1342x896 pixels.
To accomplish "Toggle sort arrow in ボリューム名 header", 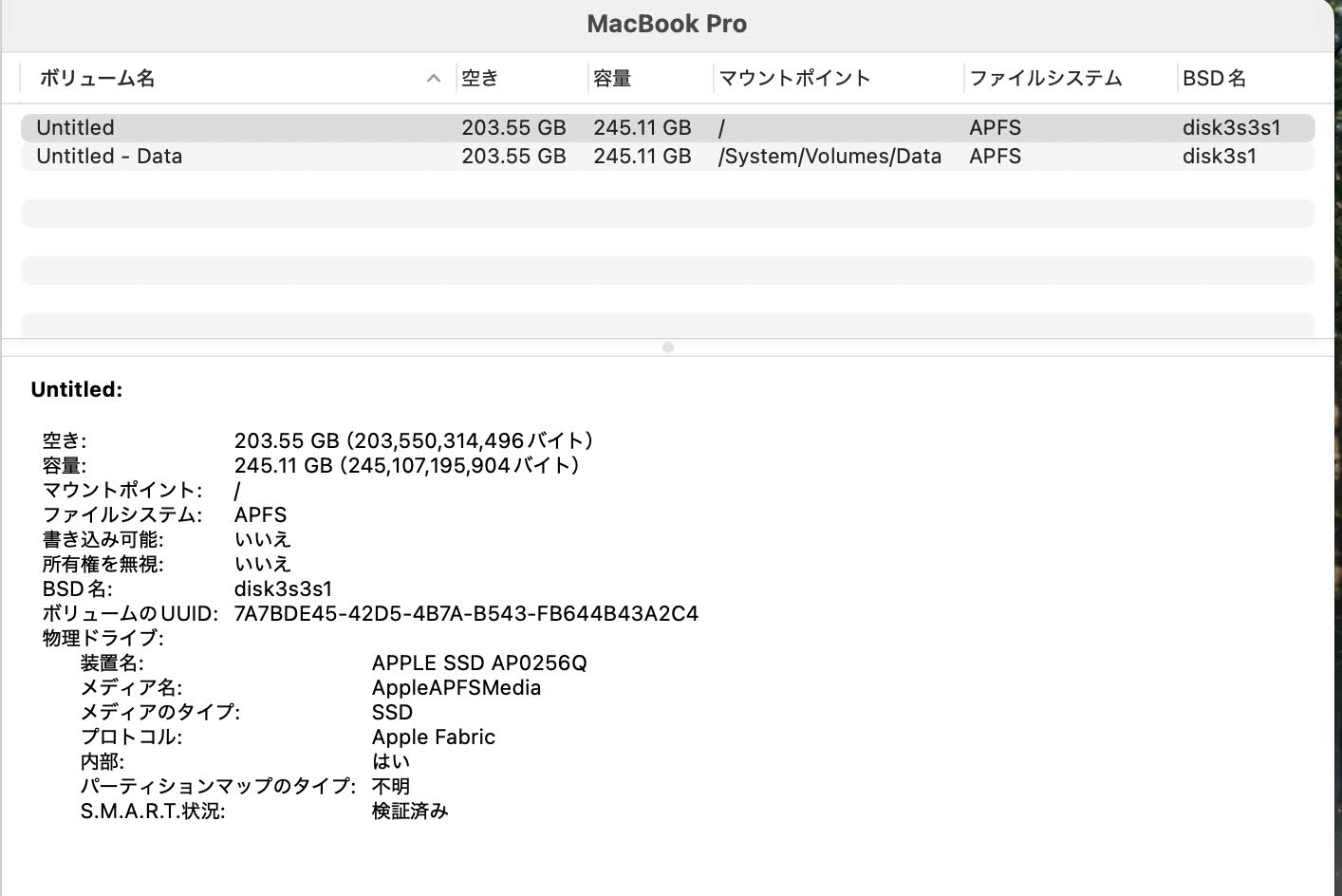I will [434, 79].
